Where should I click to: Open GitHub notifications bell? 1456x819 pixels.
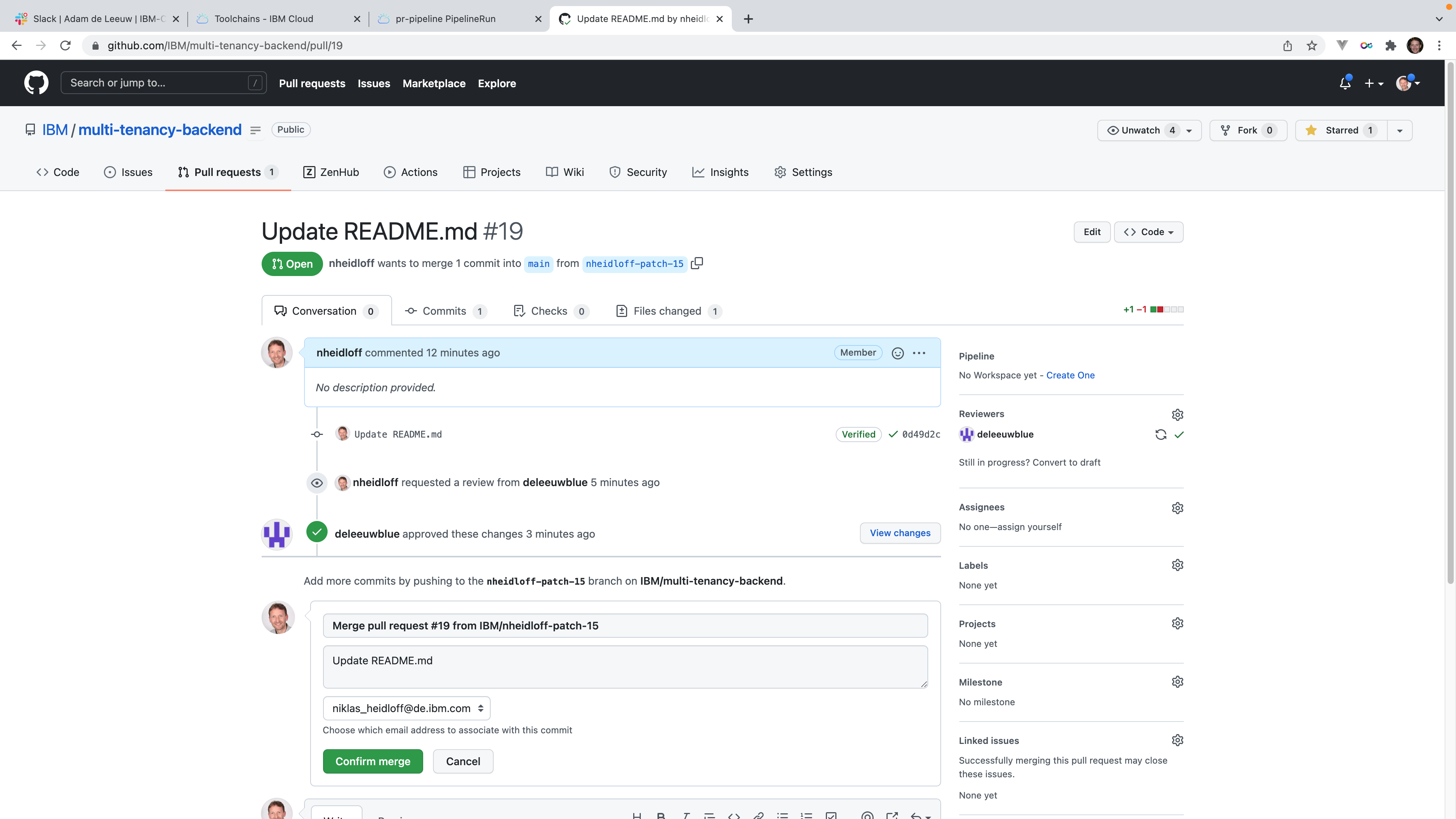pyautogui.click(x=1345, y=84)
